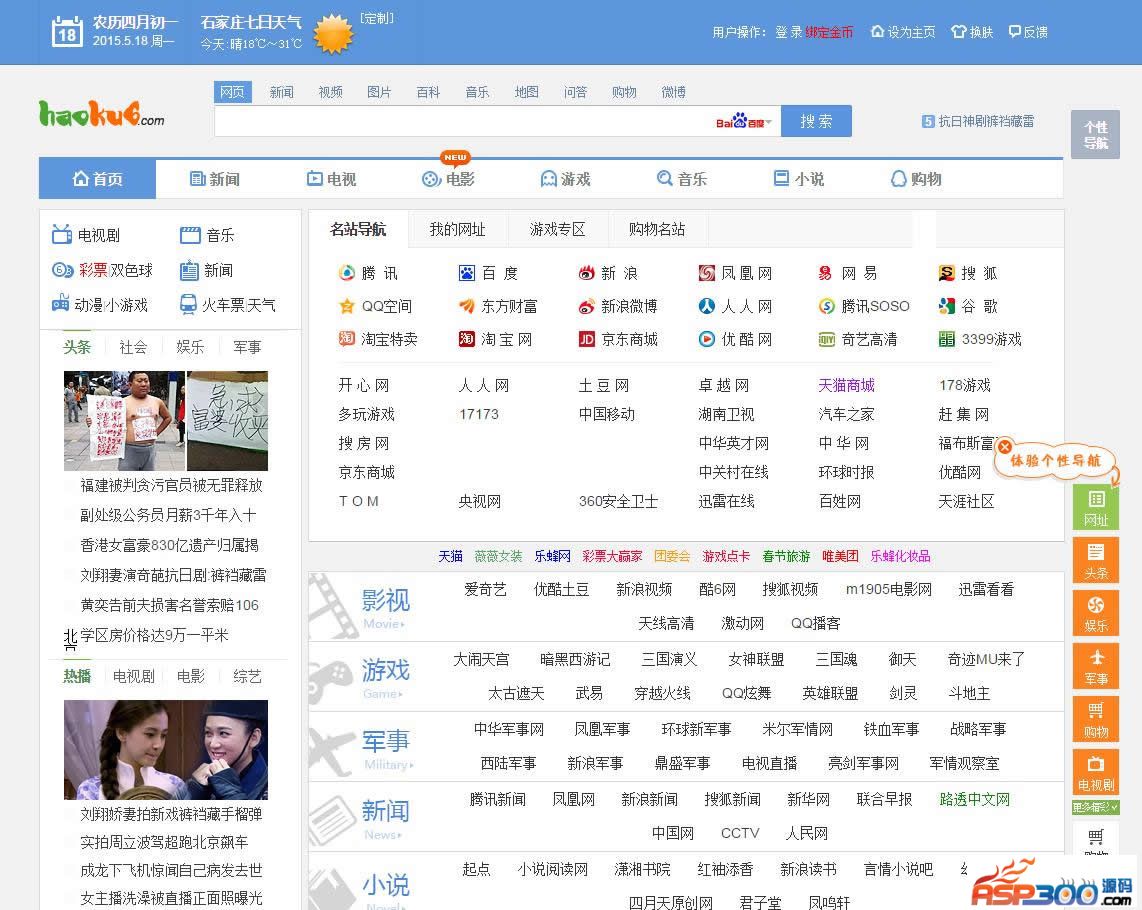Select the 图片 search type tab
Image resolution: width=1142 pixels, height=910 pixels.
click(x=379, y=92)
